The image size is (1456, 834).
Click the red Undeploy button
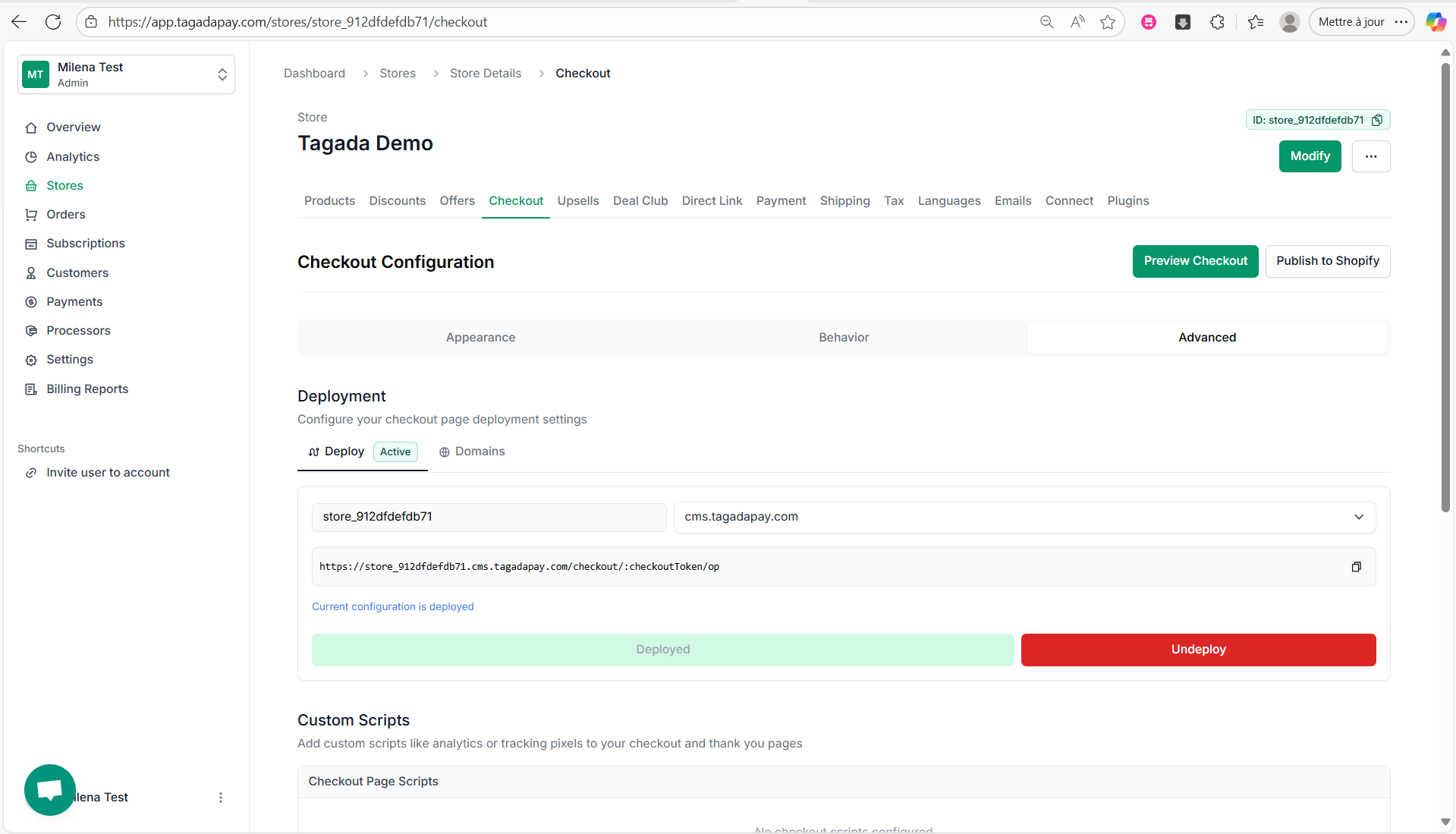[1198, 650]
